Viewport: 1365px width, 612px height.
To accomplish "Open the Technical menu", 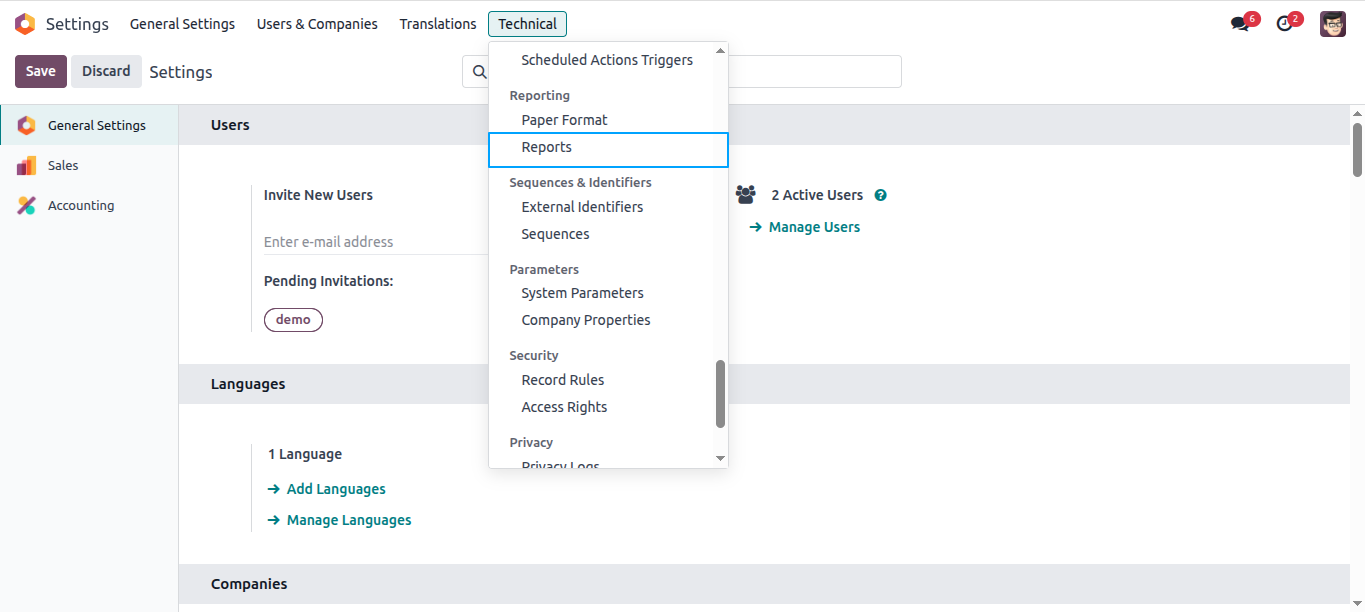I will (527, 24).
